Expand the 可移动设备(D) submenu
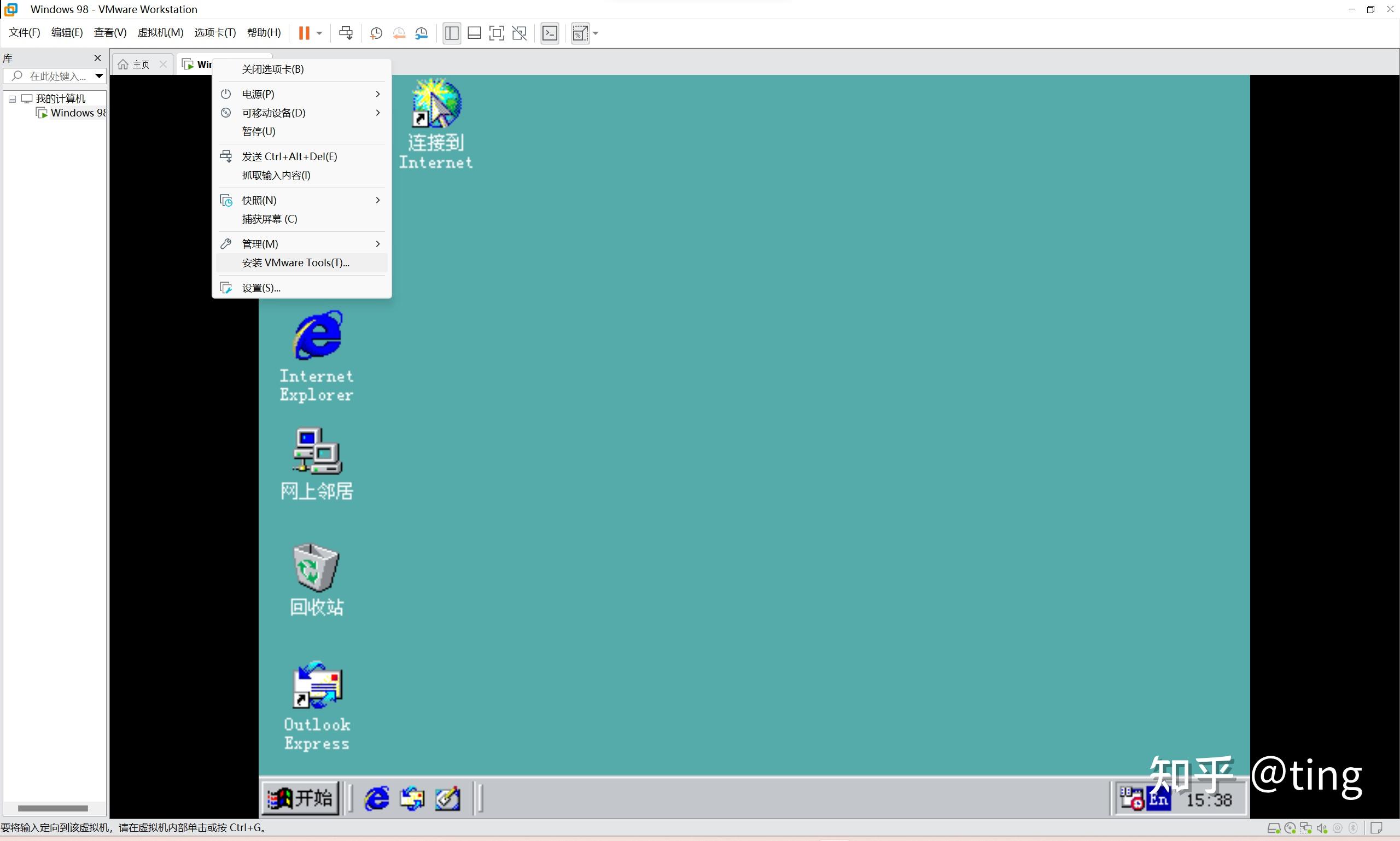 tap(301, 113)
